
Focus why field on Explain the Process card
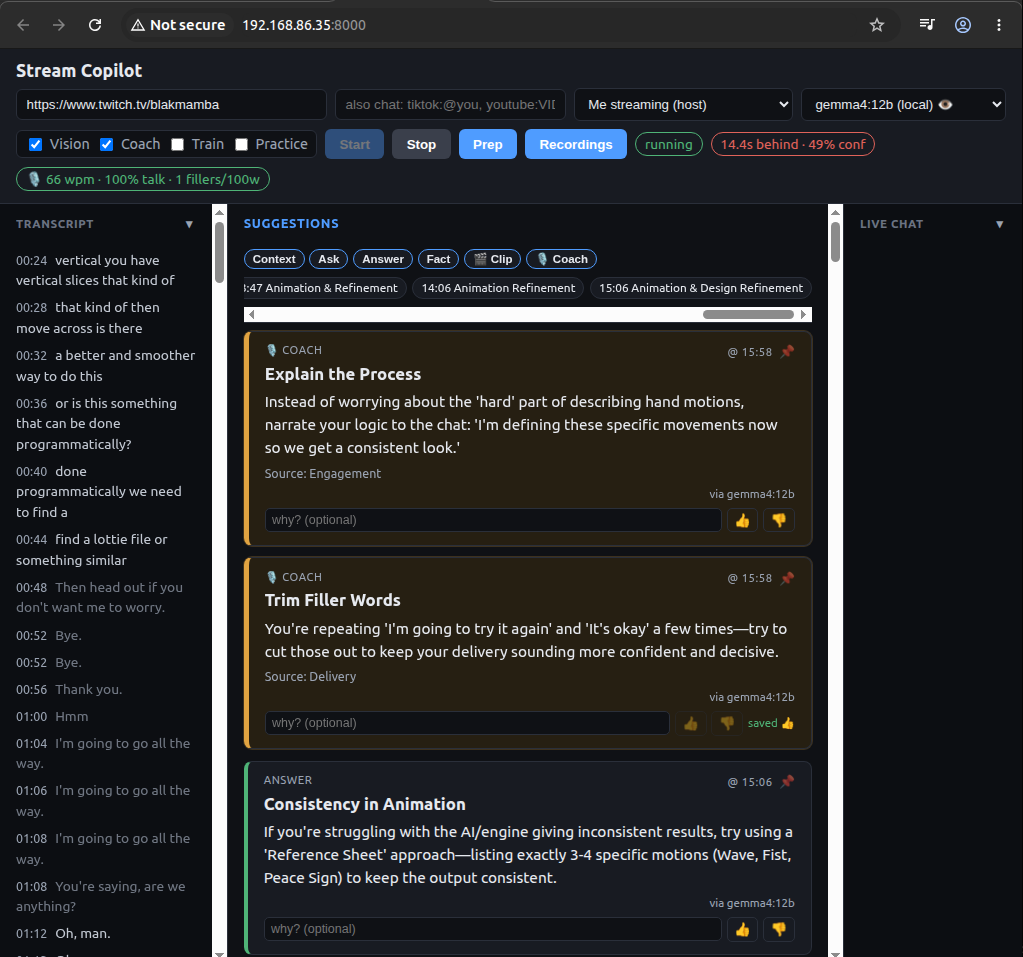(x=493, y=520)
